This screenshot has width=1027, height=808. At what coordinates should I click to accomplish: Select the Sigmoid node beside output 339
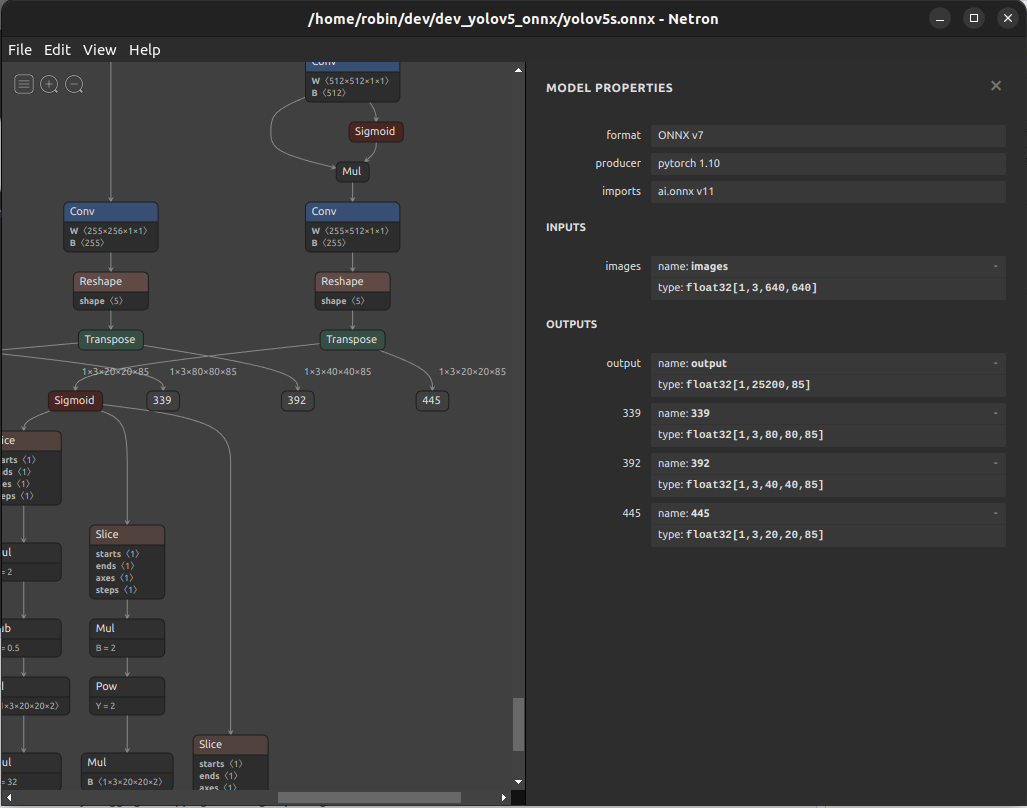[x=75, y=401]
